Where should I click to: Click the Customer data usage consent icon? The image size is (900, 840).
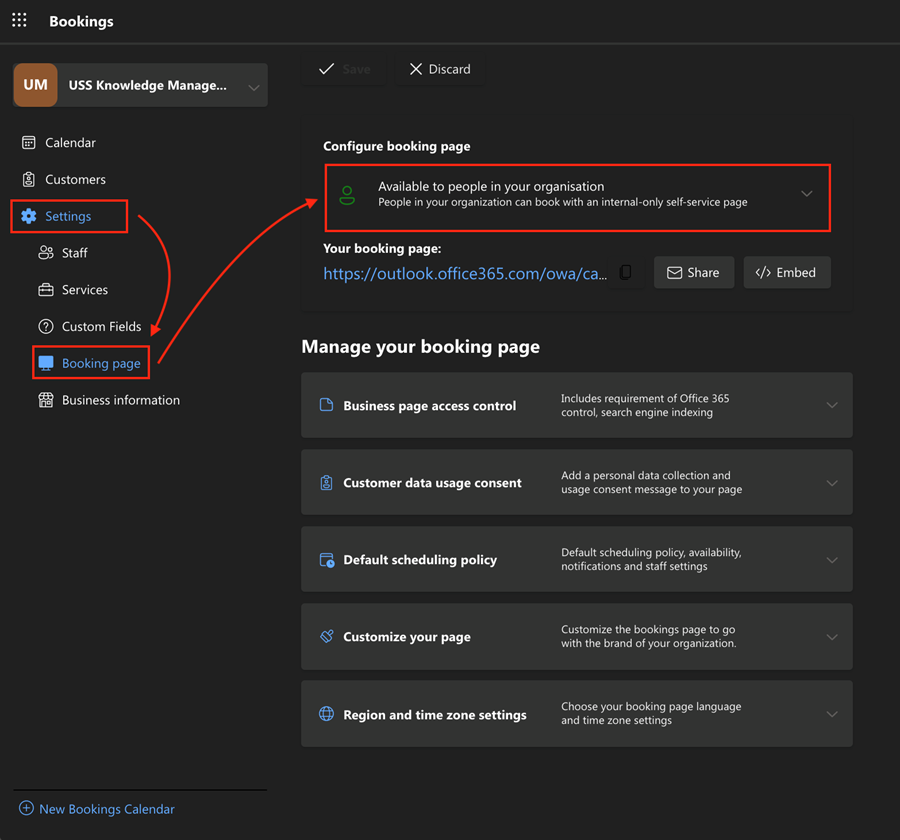point(326,482)
